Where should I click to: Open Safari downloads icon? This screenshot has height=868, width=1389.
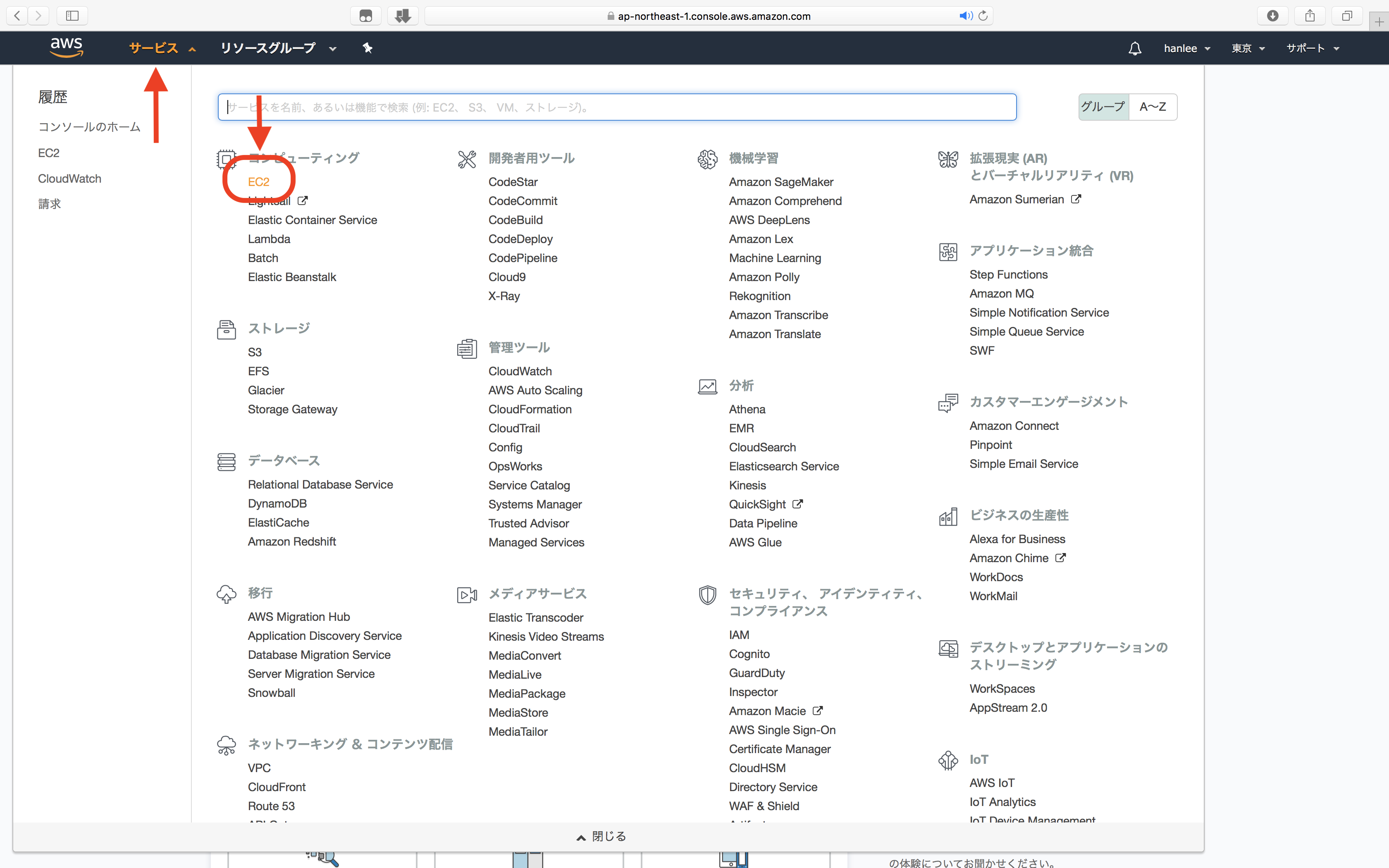point(1272,16)
